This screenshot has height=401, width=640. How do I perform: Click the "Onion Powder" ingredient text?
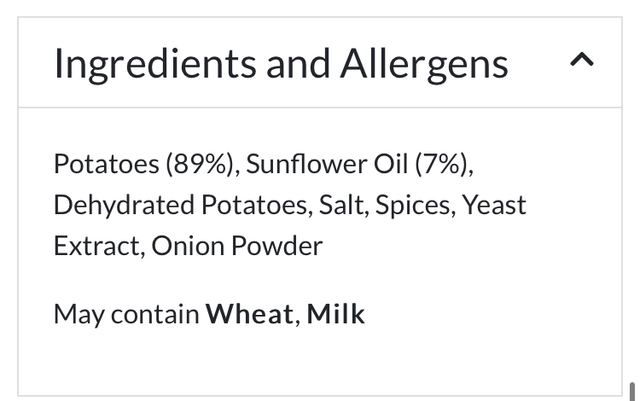pyautogui.click(x=237, y=246)
